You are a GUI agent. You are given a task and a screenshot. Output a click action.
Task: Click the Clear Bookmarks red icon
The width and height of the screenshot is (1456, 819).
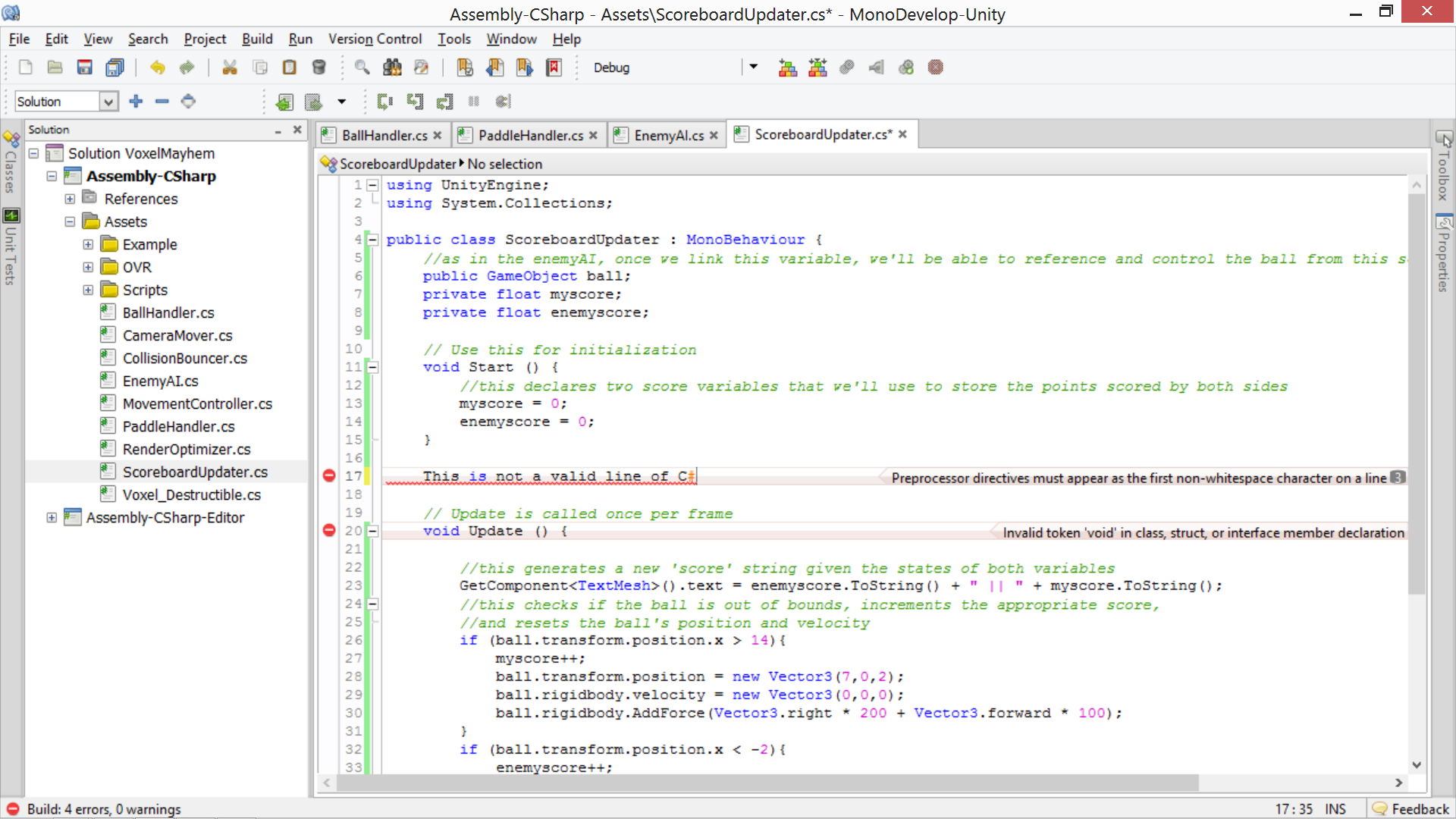click(554, 67)
